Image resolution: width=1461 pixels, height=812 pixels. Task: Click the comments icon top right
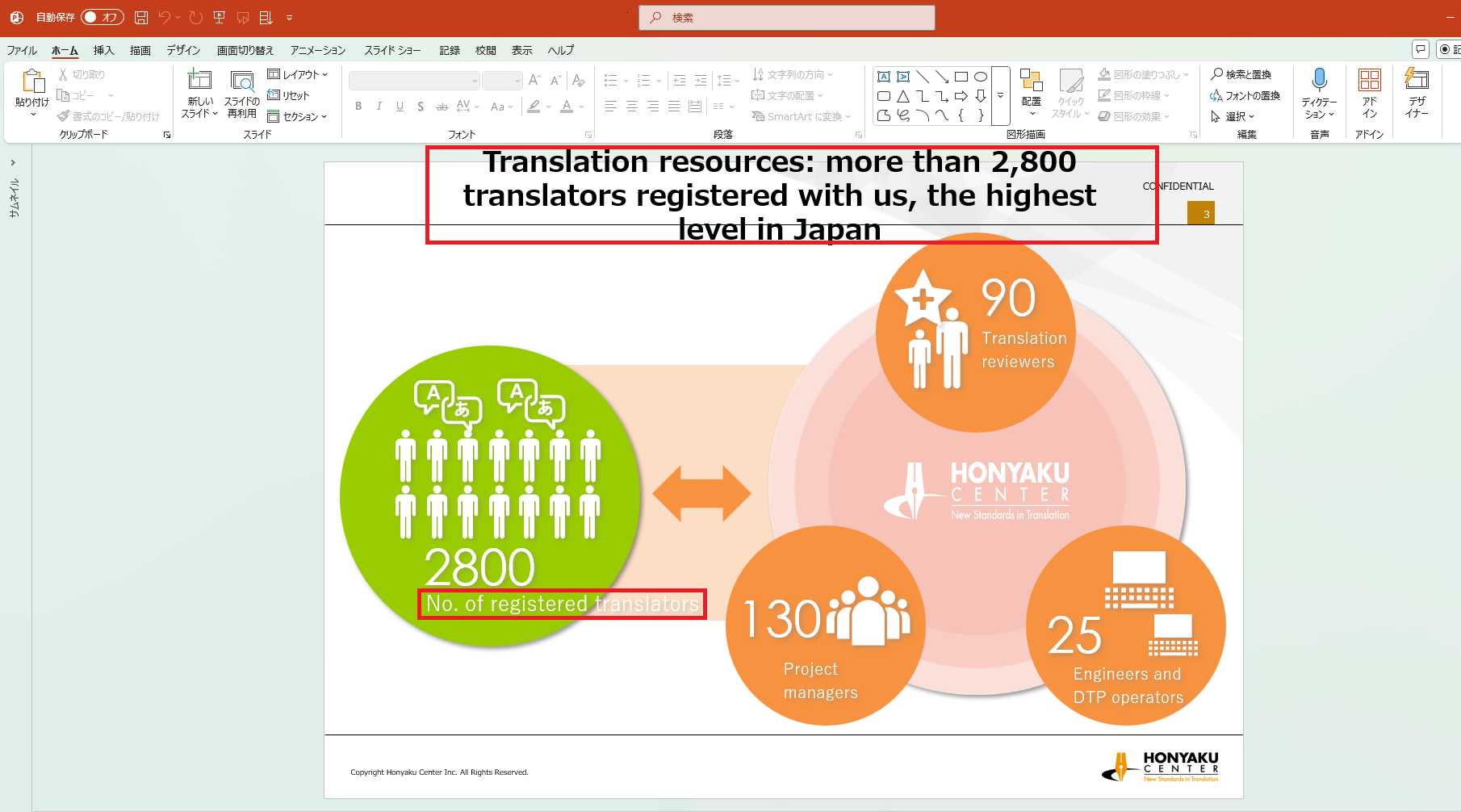1421,49
